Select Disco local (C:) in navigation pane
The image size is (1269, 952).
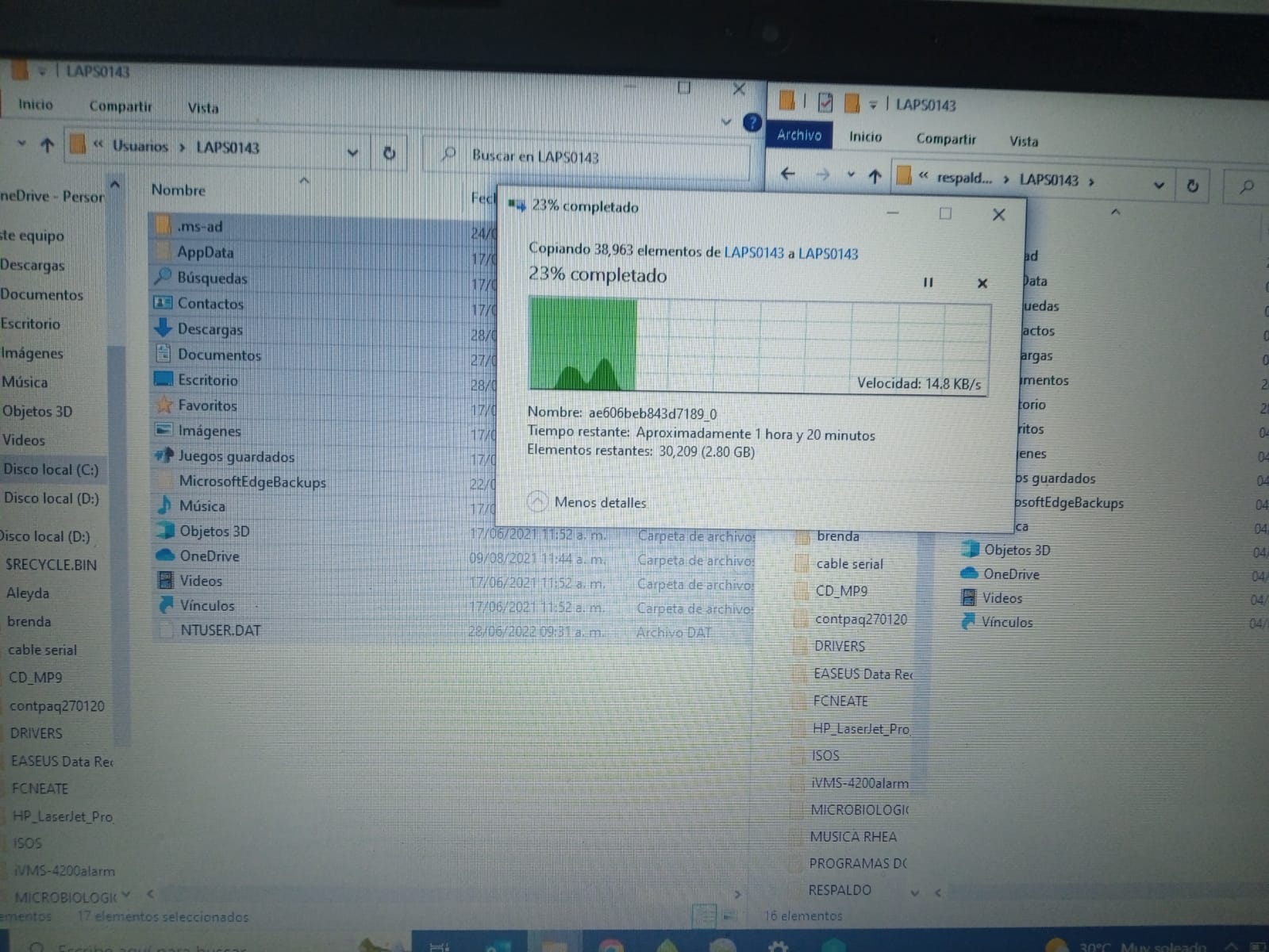point(52,470)
